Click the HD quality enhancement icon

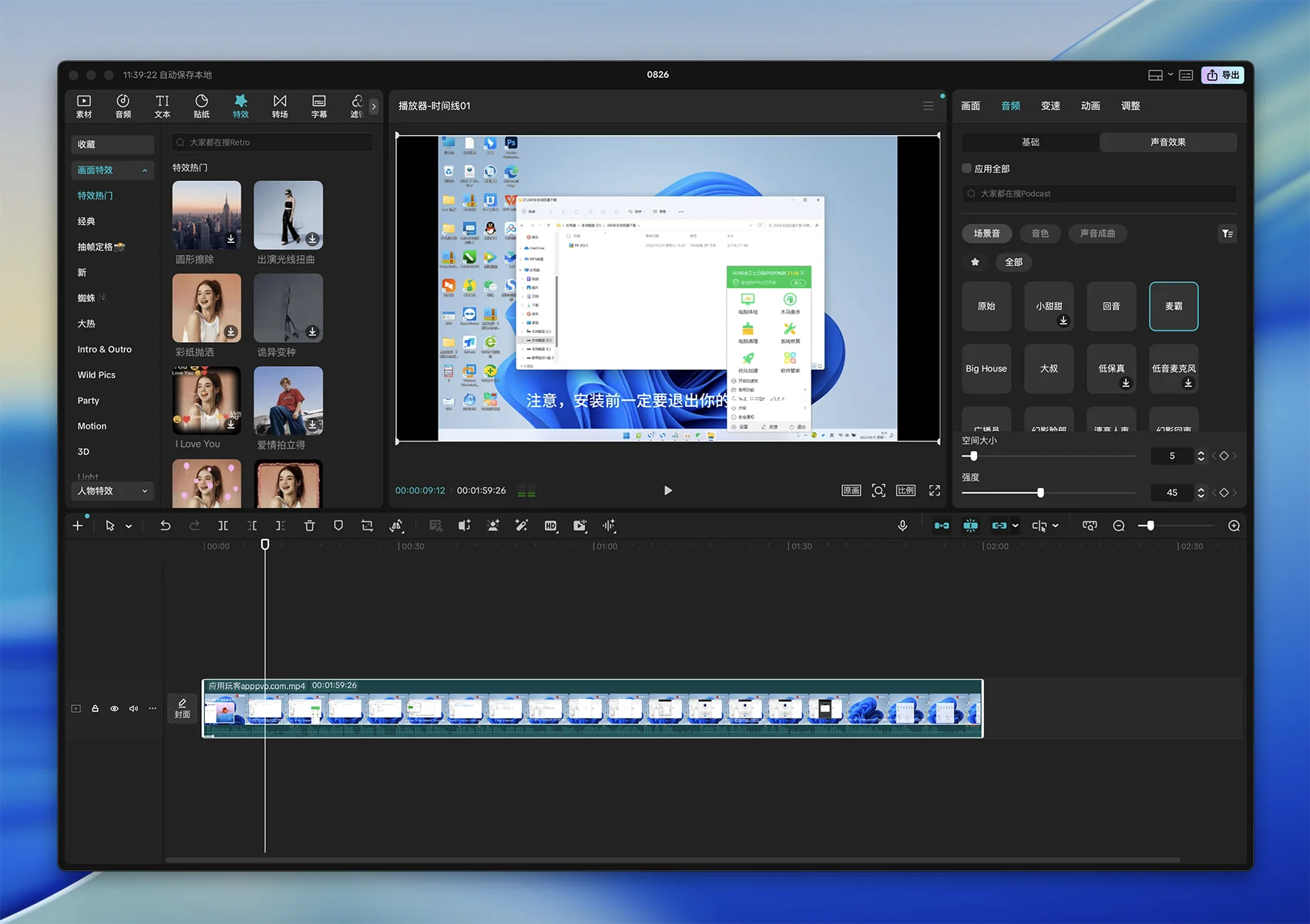tap(550, 526)
